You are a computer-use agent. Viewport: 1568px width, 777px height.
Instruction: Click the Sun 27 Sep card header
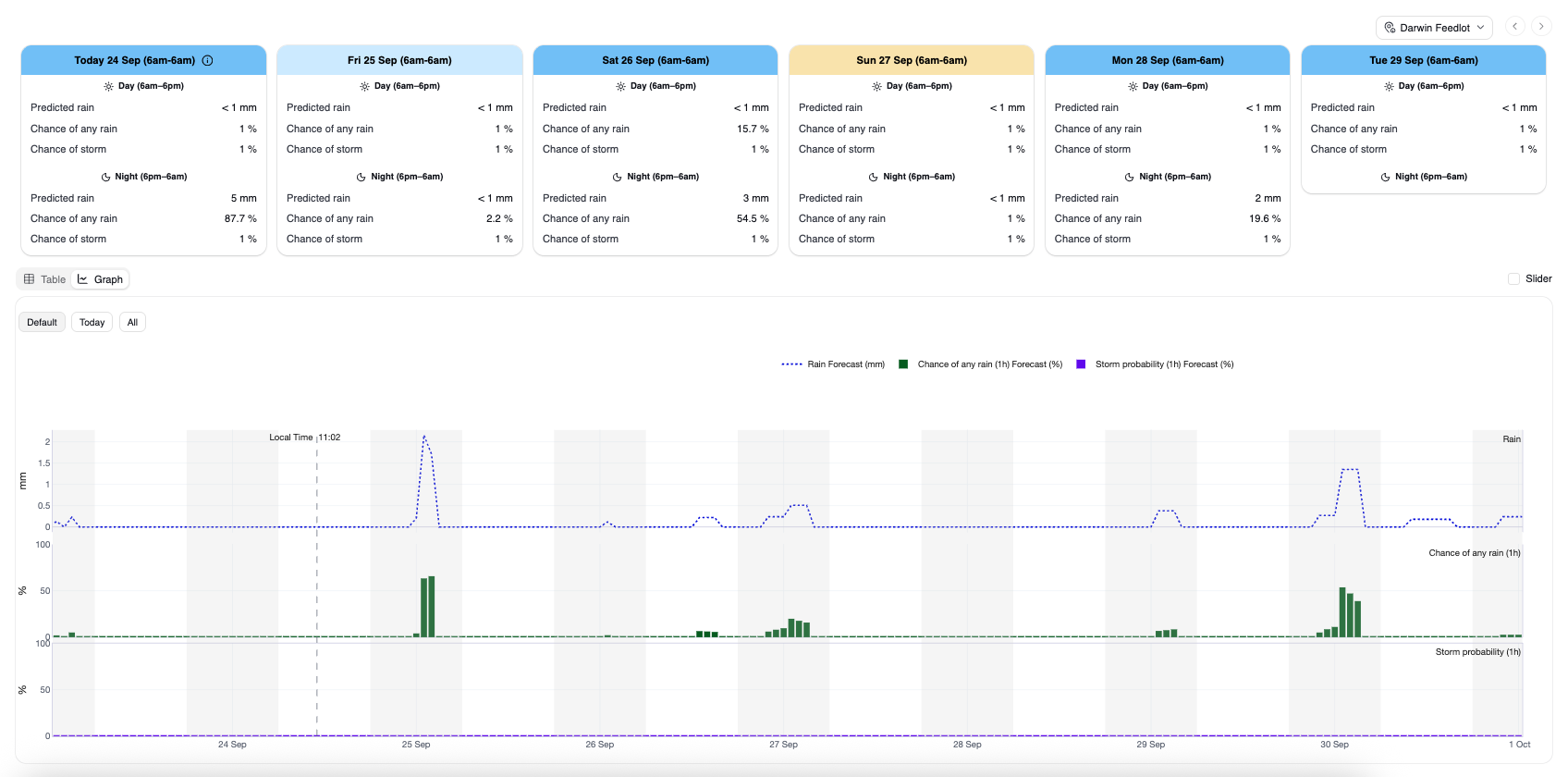pos(912,60)
